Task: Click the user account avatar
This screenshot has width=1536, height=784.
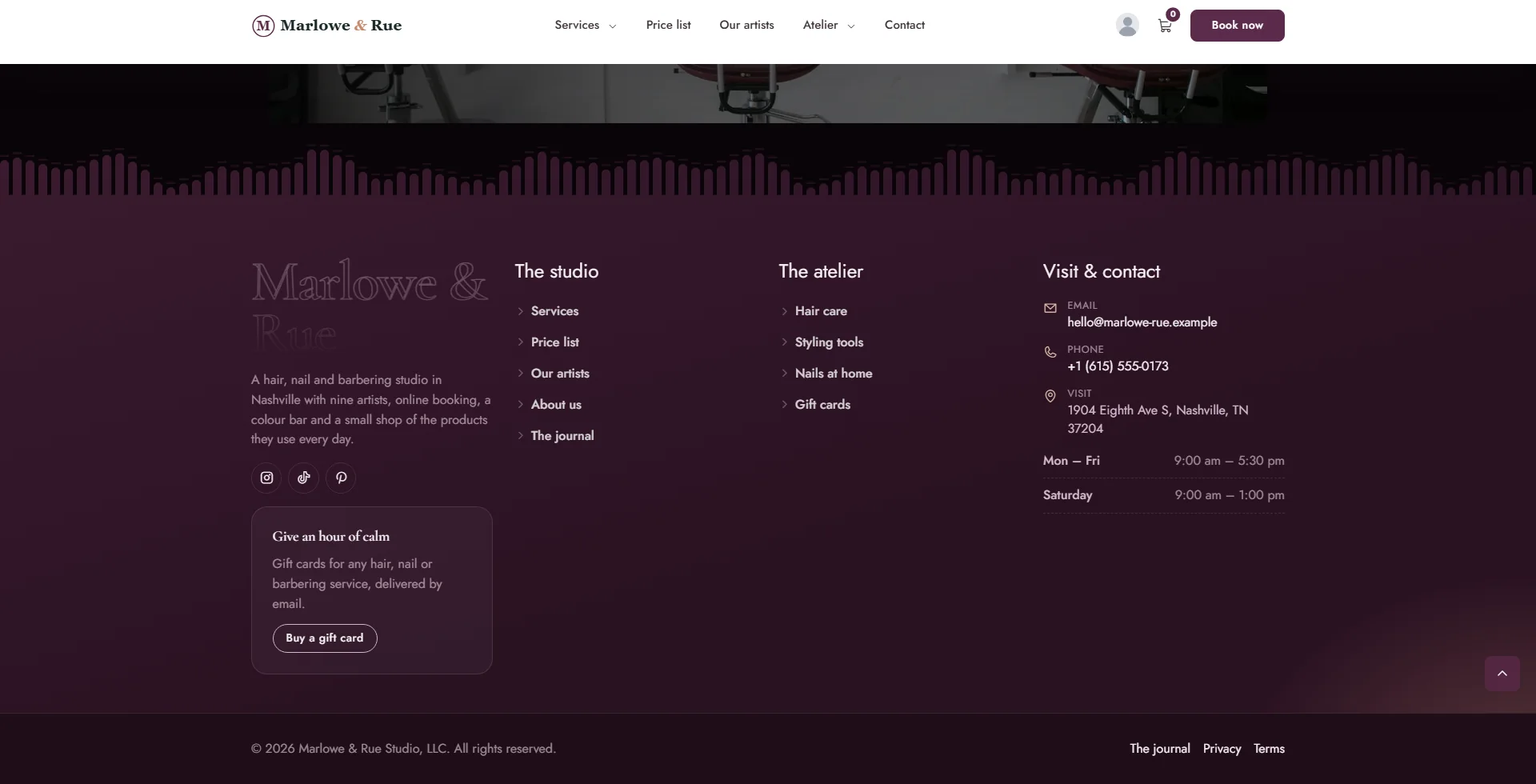Action: [x=1127, y=26]
